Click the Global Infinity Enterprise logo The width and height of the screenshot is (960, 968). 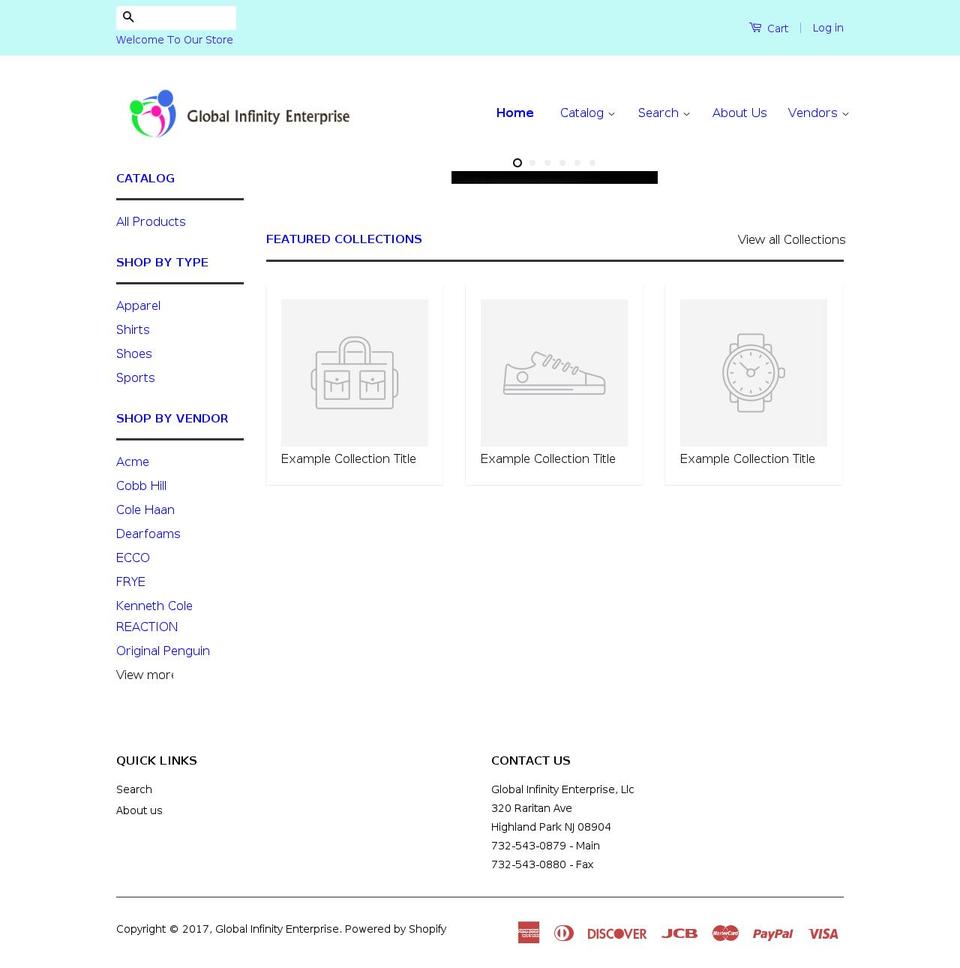240,113
